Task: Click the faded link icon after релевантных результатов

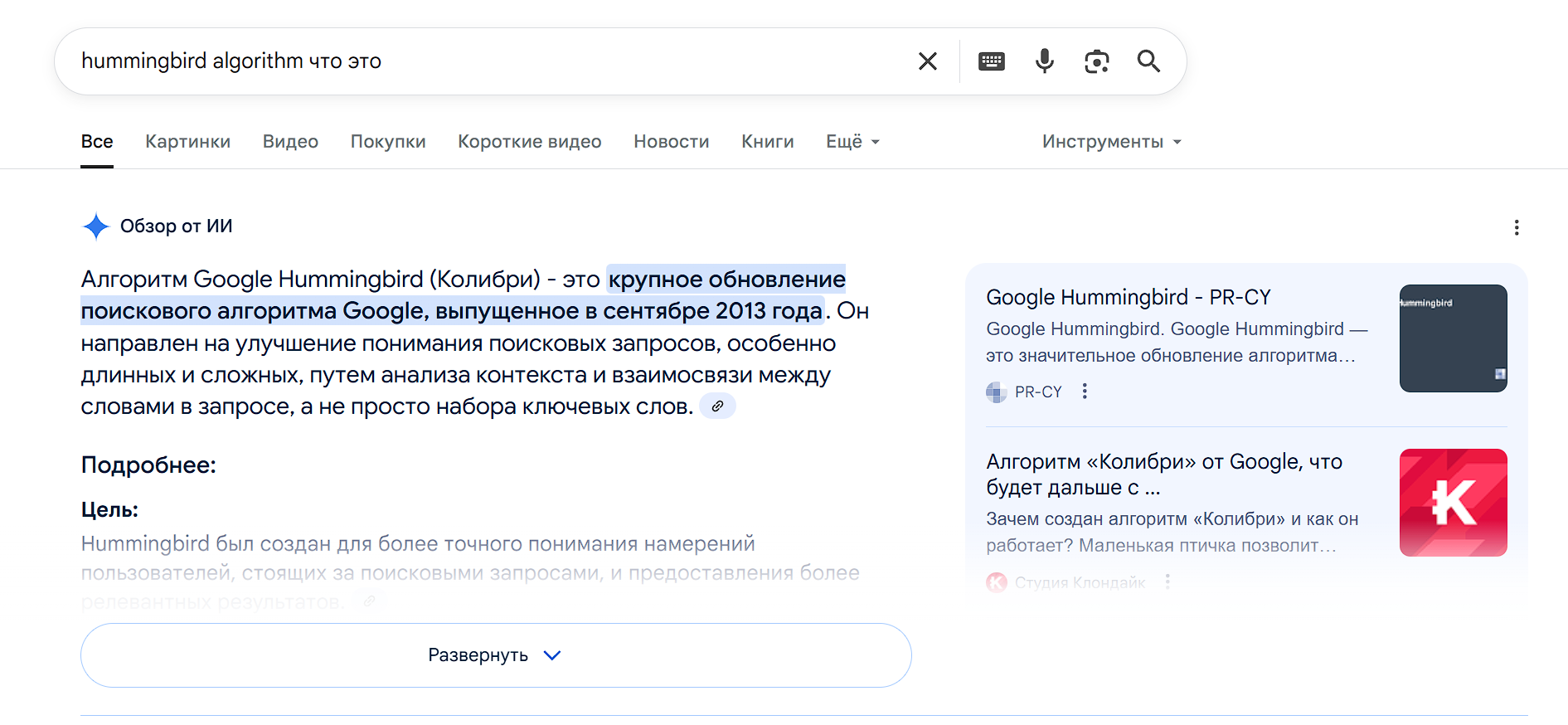Action: point(369,601)
